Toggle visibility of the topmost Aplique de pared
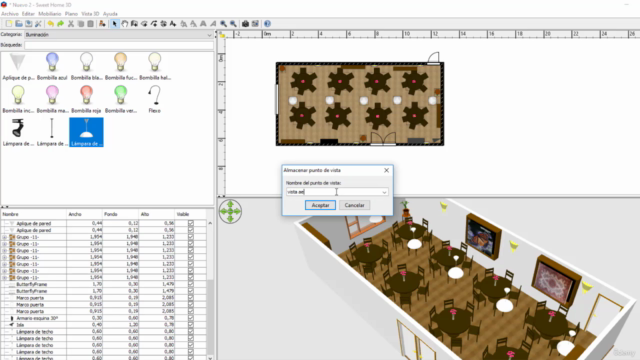This screenshot has height=360, width=640. 191,223
